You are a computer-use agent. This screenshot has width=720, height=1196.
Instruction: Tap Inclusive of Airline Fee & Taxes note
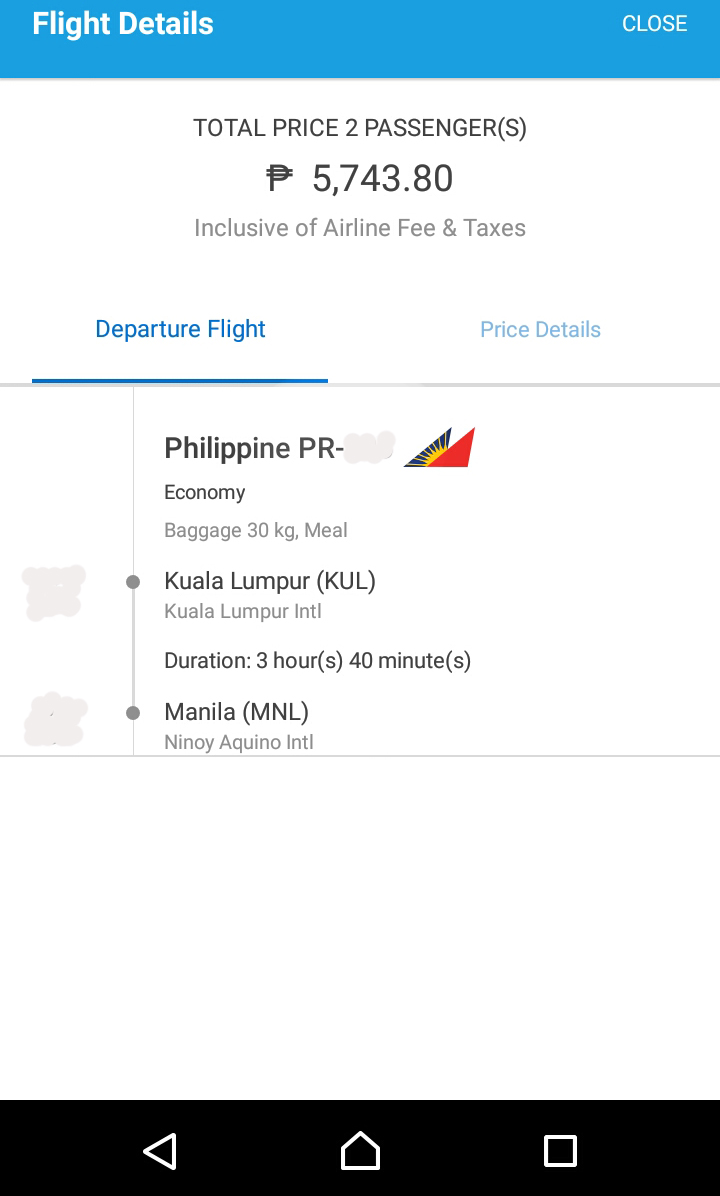point(360,228)
